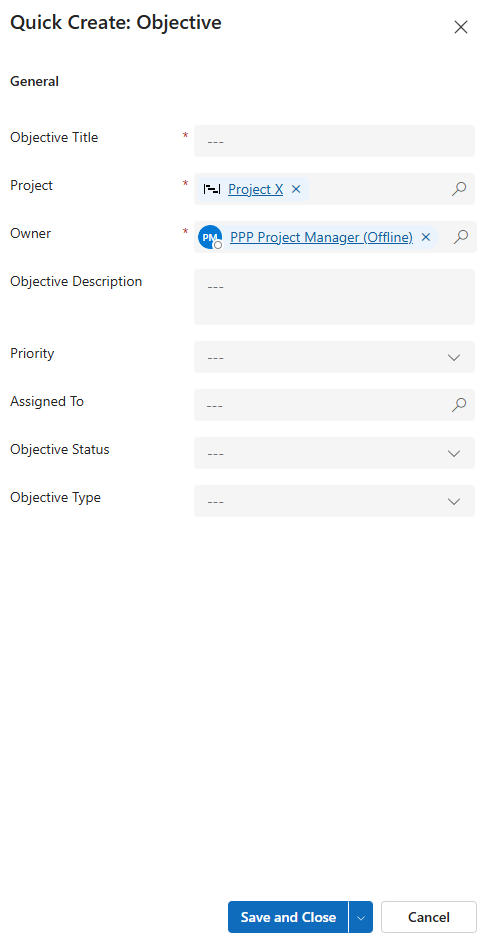Viewport: 484px width, 943px height.
Task: Click the Cancel button
Action: tap(429, 917)
